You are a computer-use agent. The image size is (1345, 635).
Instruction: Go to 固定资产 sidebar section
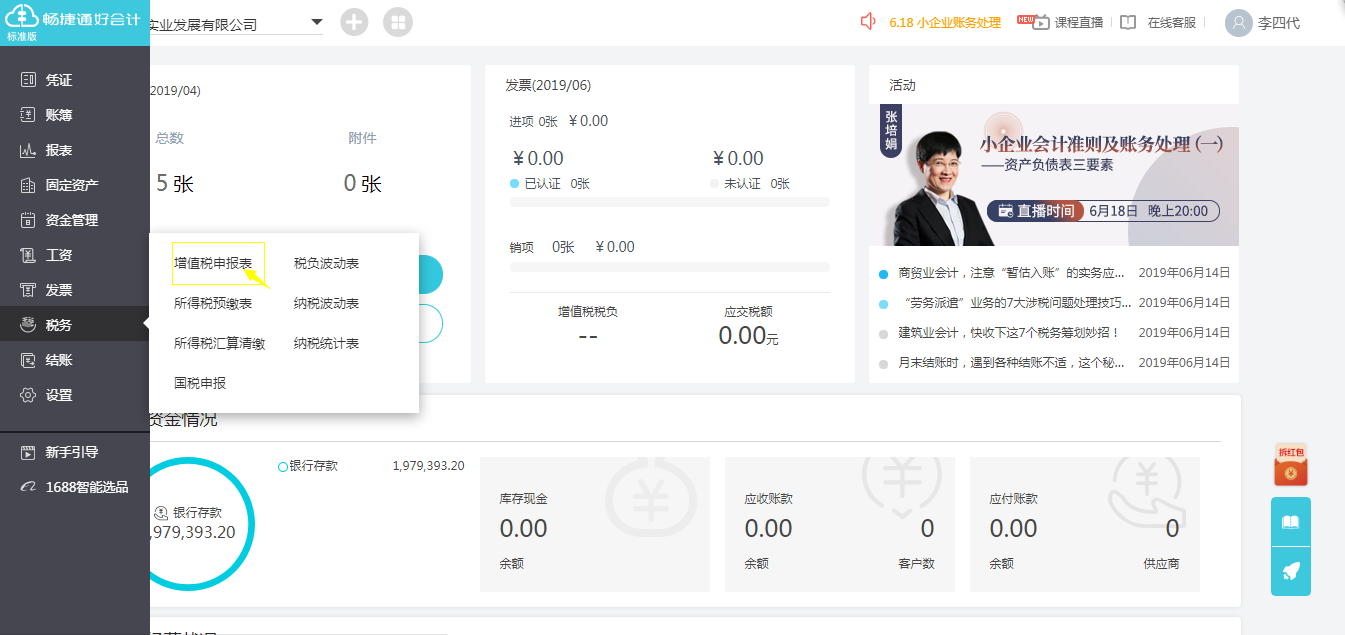point(72,185)
